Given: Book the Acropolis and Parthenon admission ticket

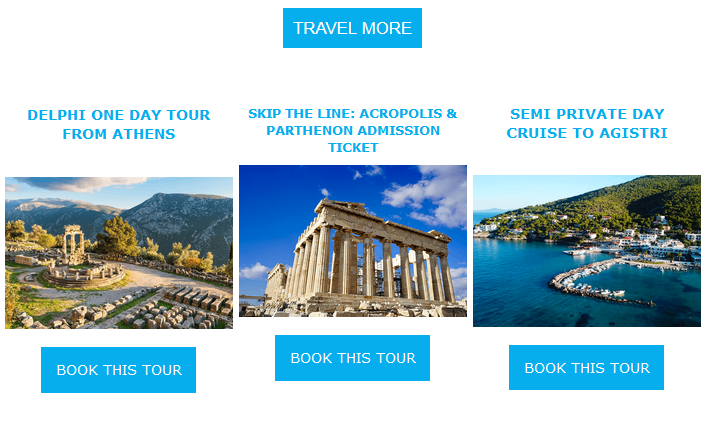Looking at the screenshot, I should point(352,358).
